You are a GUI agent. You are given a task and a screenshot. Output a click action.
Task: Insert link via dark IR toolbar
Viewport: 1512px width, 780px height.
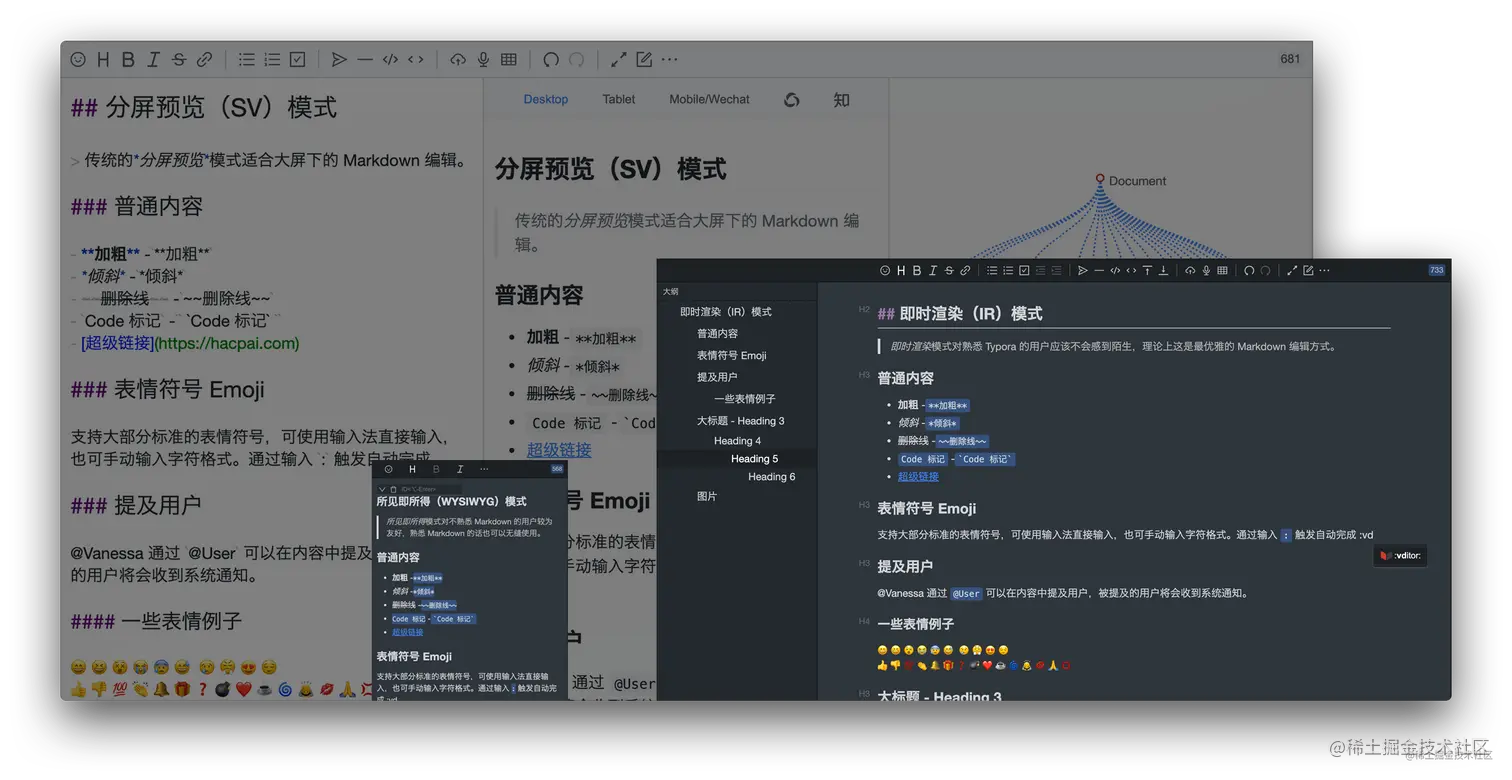click(965, 270)
